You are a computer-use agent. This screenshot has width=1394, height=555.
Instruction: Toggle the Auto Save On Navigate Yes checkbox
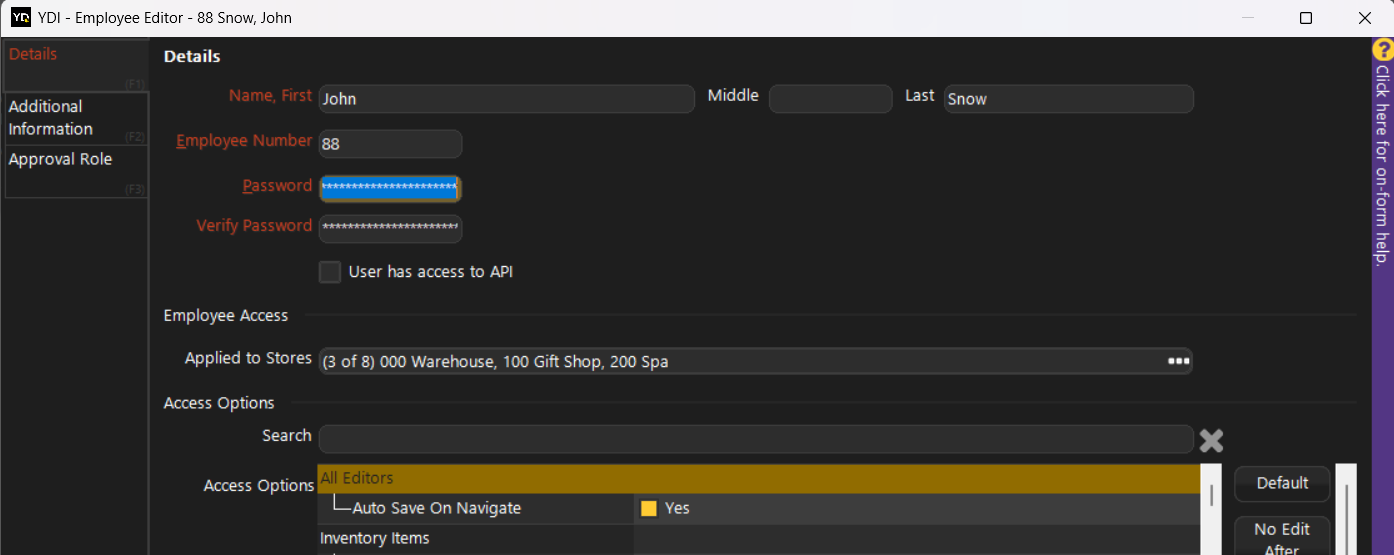(649, 508)
